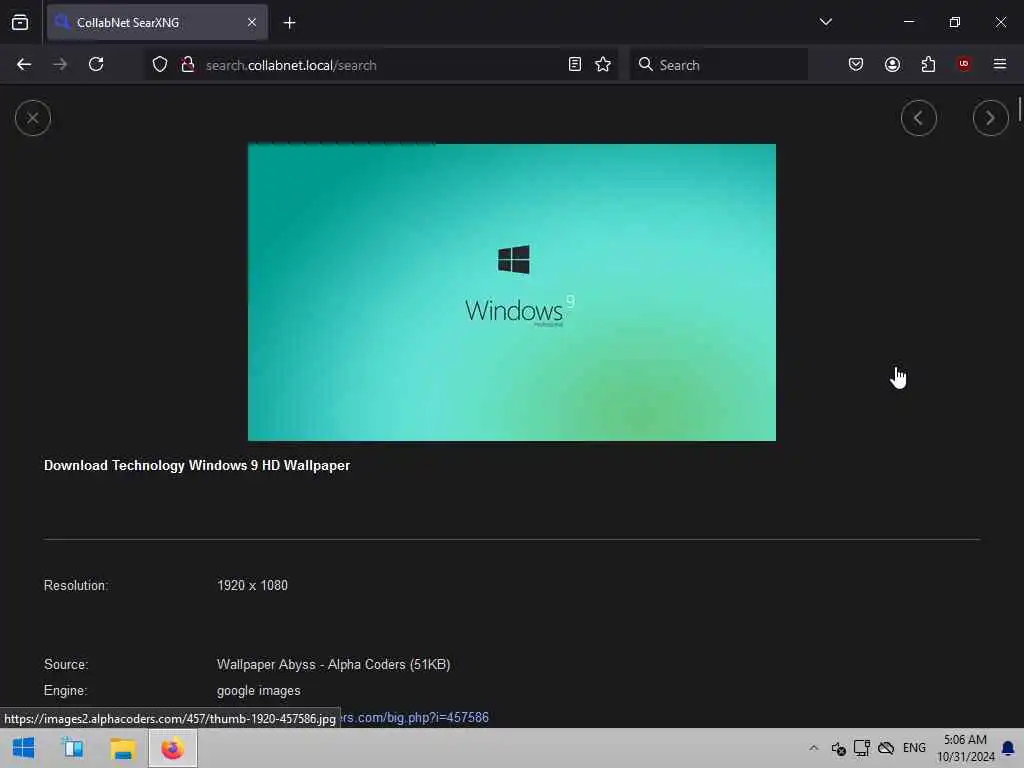The width and height of the screenshot is (1024, 768).
Task: Open the Firefox application menu
Action: [1000, 65]
